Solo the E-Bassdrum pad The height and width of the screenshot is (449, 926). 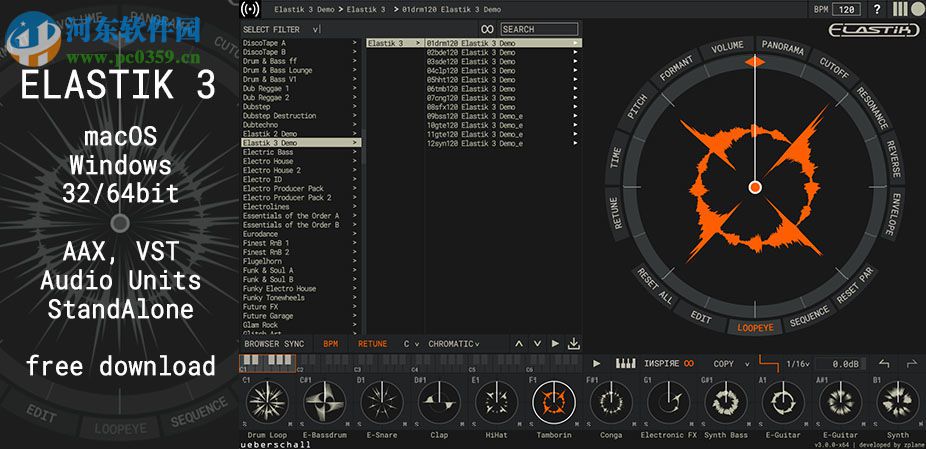(302, 424)
